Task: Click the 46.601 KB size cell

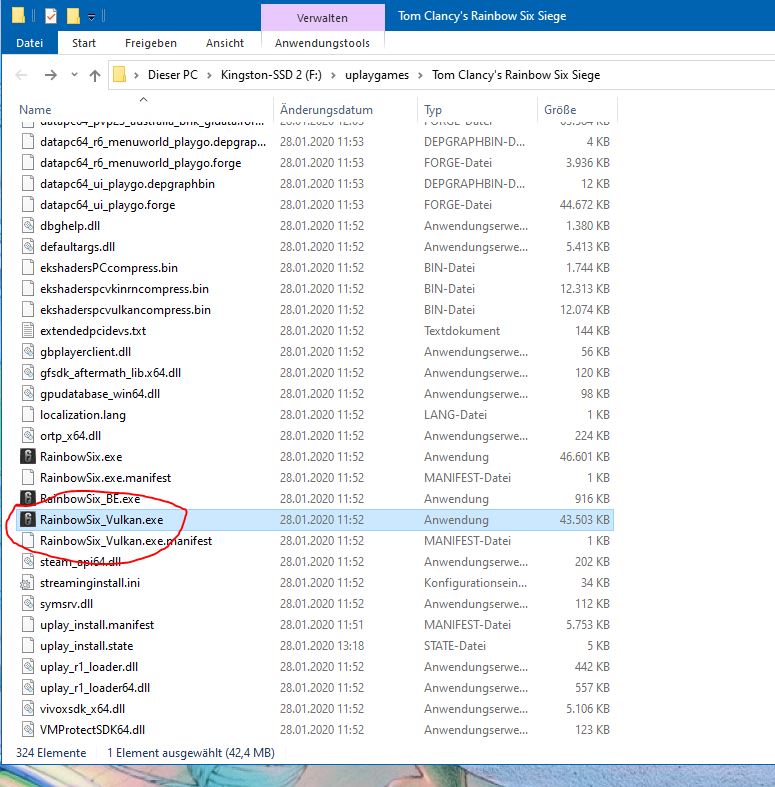Action: pos(585,456)
